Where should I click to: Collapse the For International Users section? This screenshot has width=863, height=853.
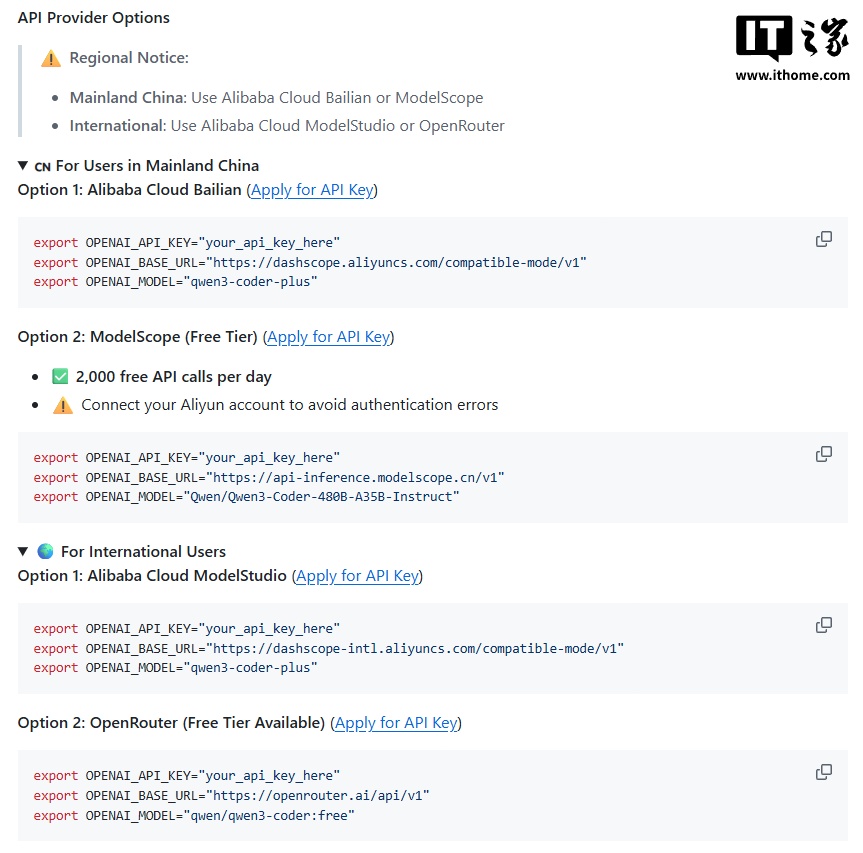tap(23, 552)
